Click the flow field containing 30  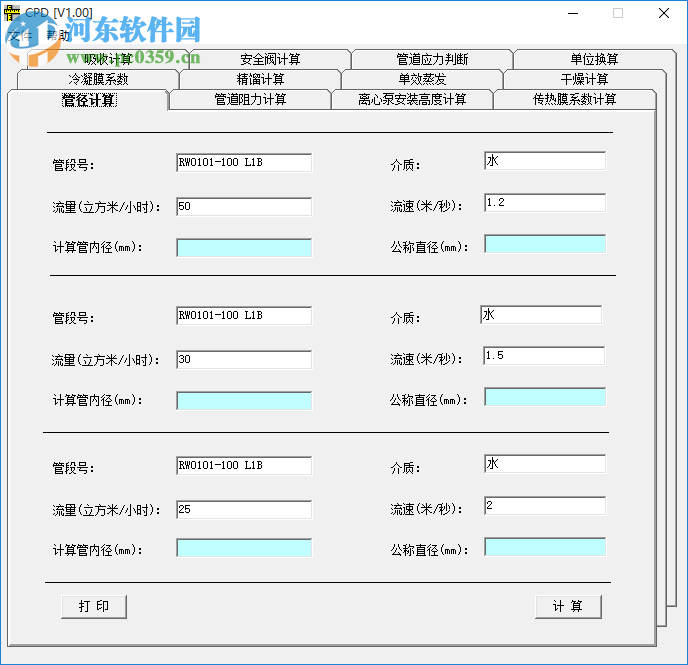(244, 360)
